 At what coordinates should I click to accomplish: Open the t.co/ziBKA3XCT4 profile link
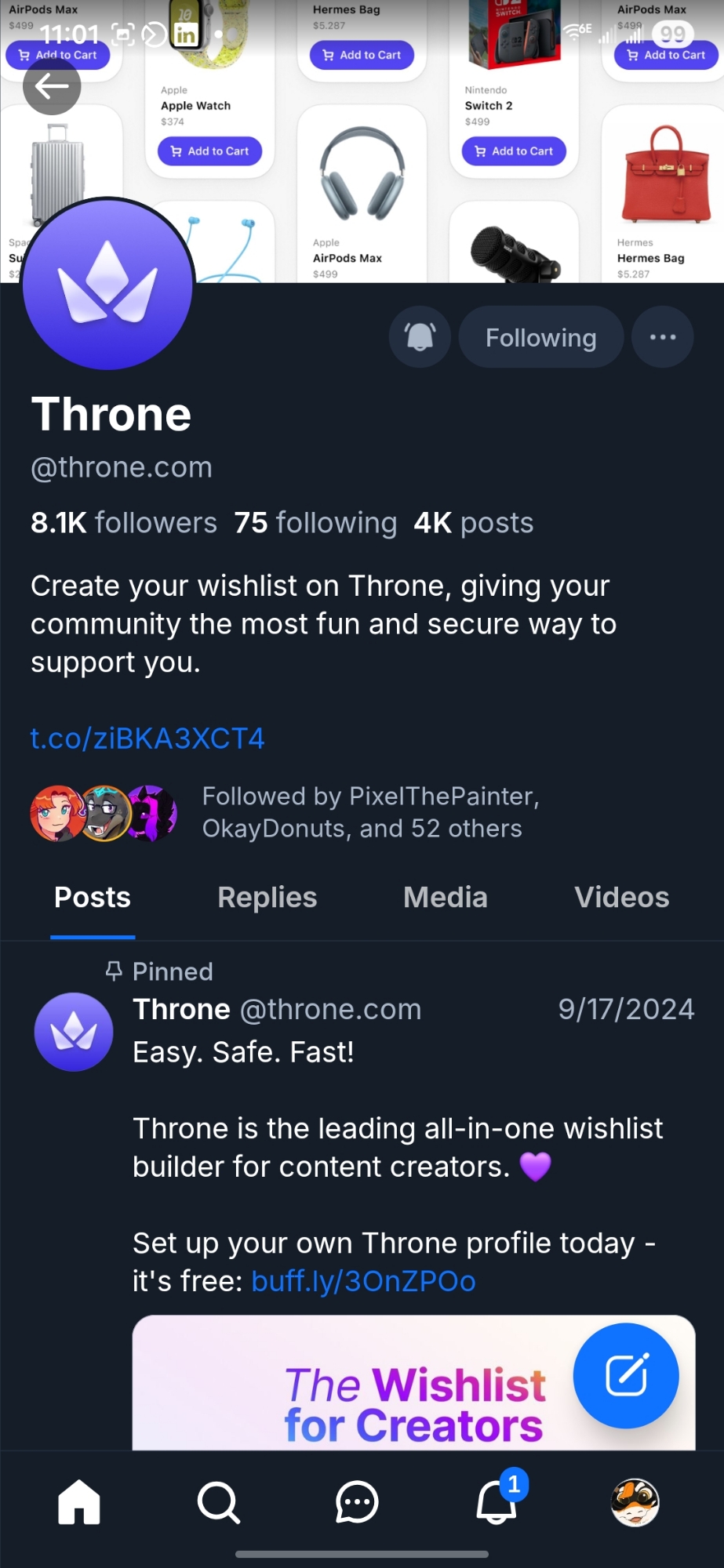point(147,739)
